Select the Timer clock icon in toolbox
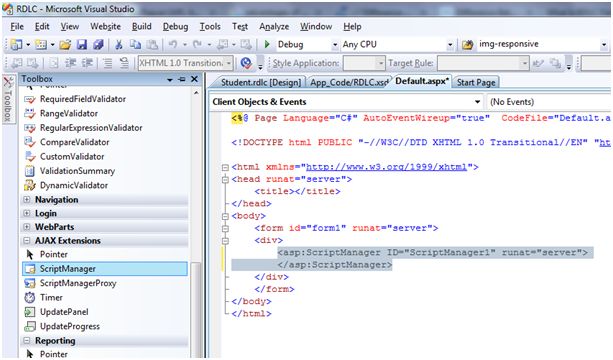613x360 pixels. [x=30, y=297]
